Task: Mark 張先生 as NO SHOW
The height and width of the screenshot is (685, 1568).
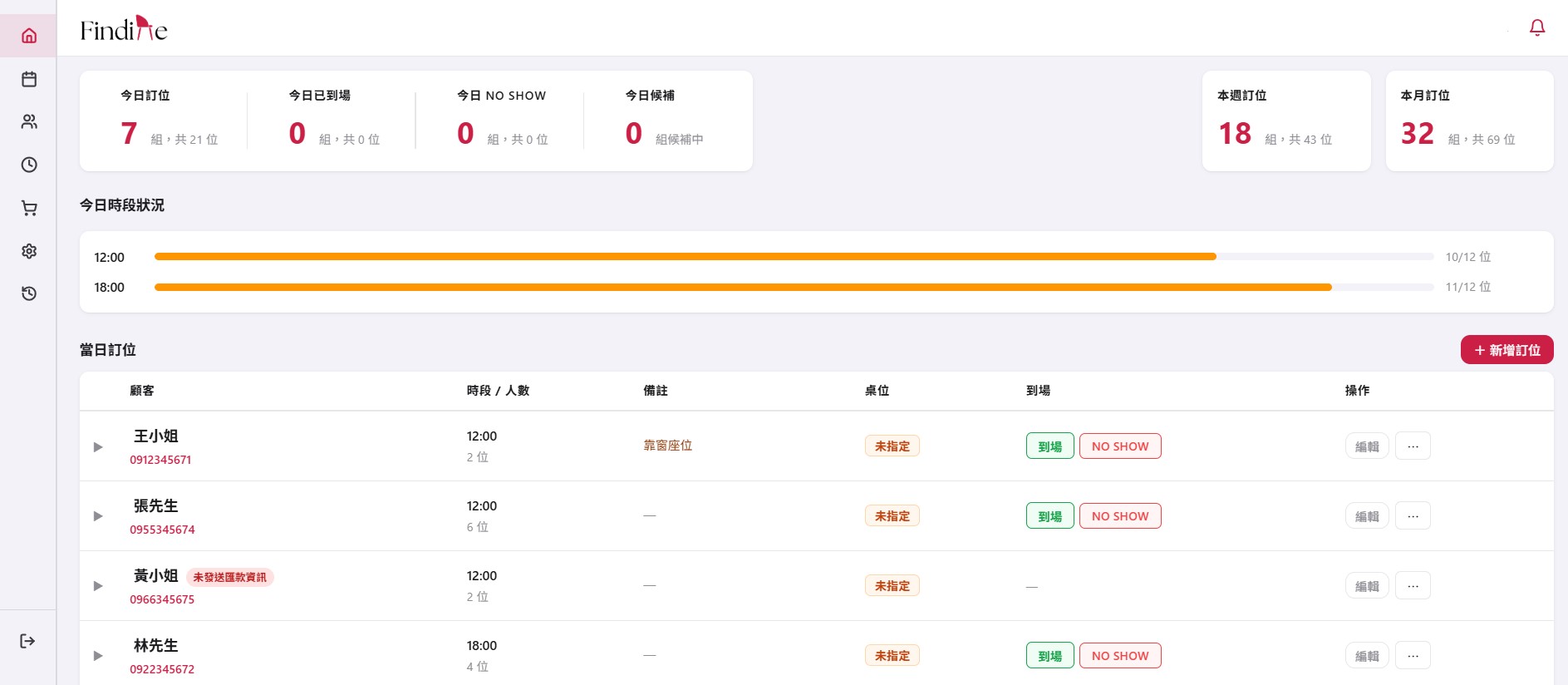Action: (x=1120, y=516)
